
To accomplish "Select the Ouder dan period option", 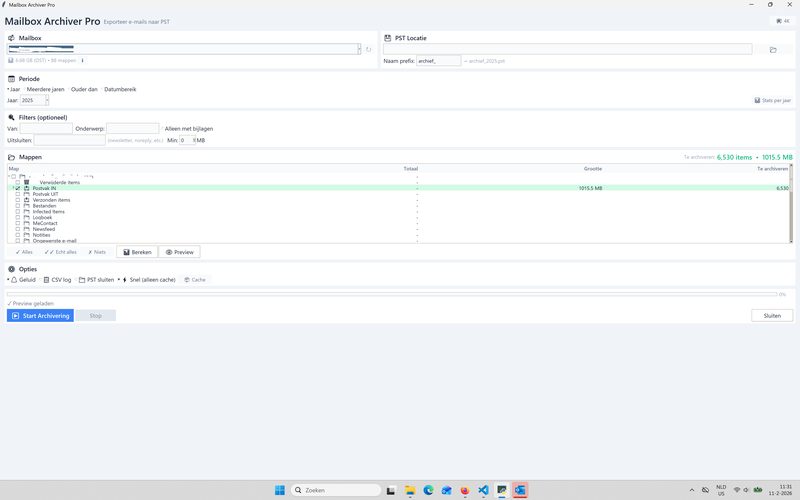I will tap(83, 89).
